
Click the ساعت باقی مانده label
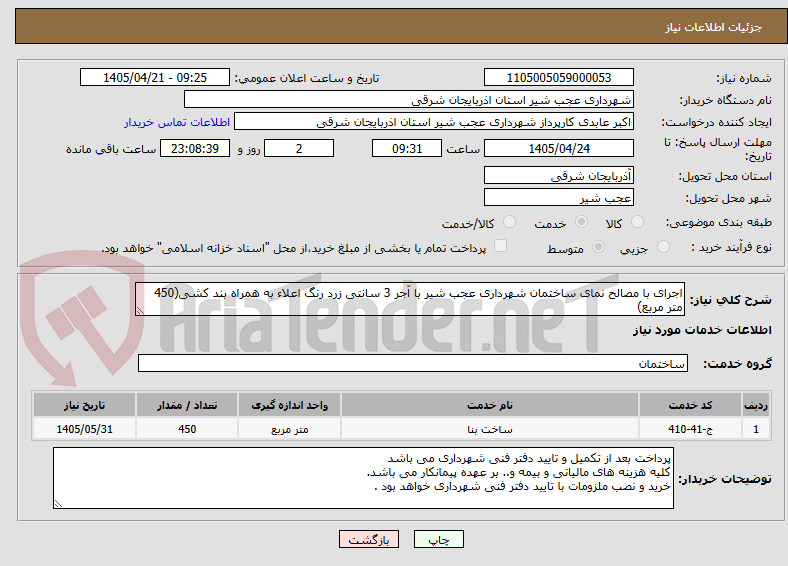pos(111,149)
